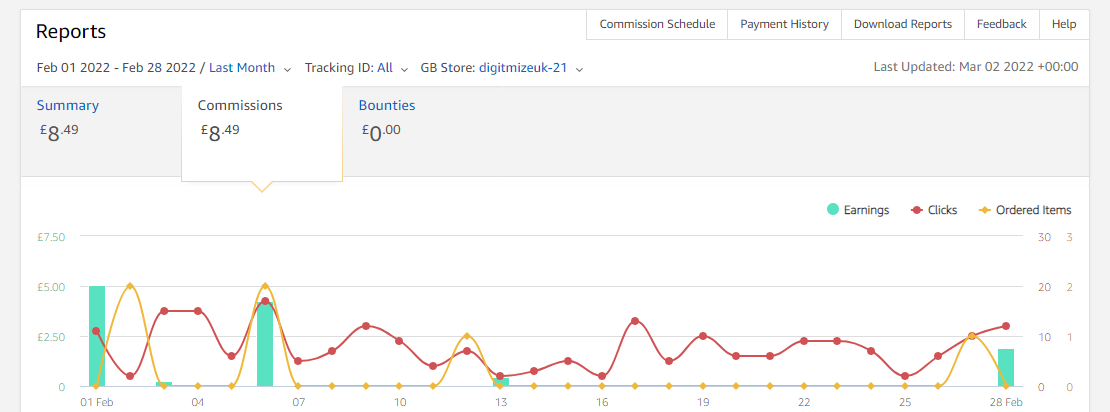Toggle the Earnings legend series
Screen dimensions: 1110x412
(857, 210)
